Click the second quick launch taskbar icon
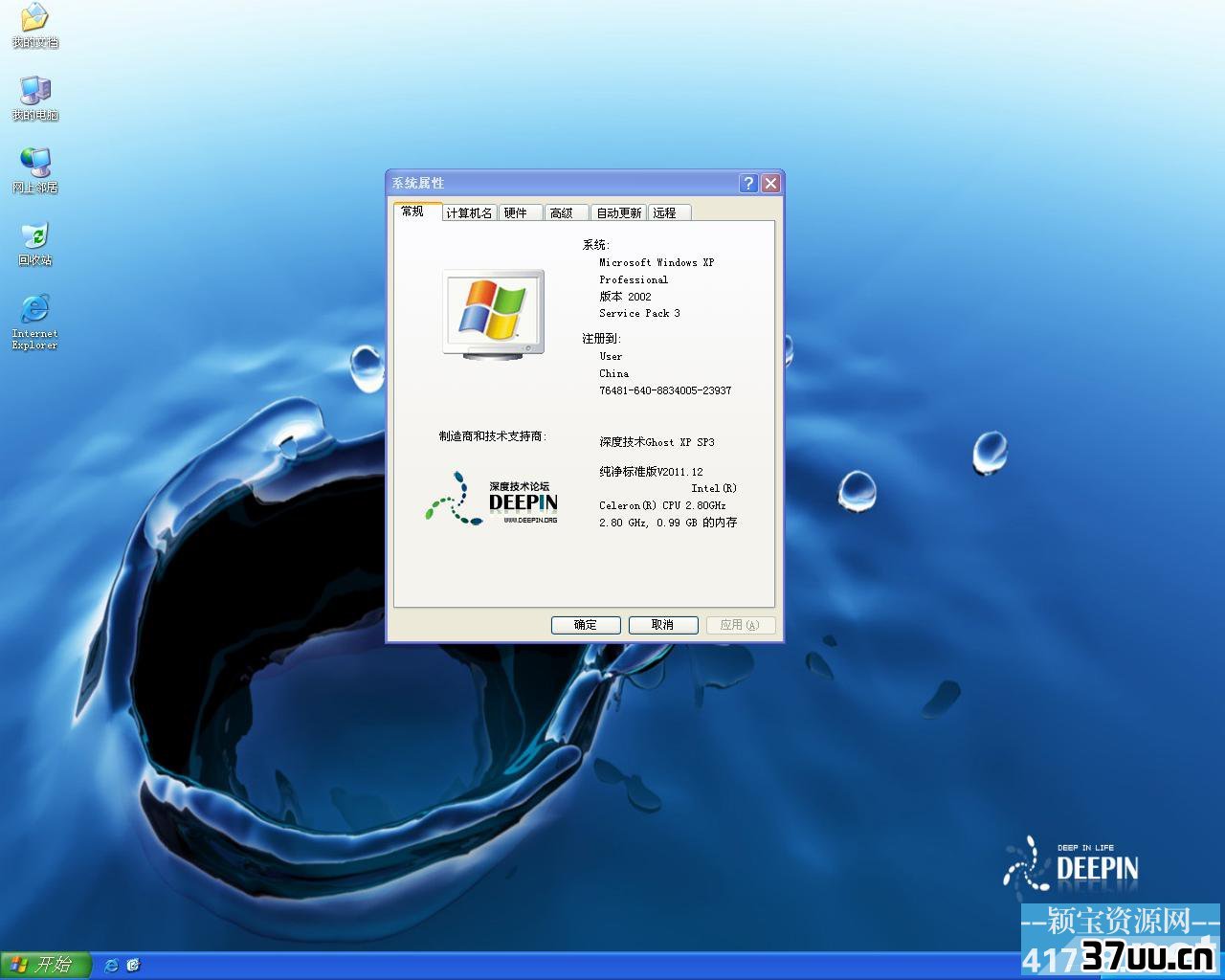Screen dimensions: 1225x980 pyautogui.click(x=134, y=965)
